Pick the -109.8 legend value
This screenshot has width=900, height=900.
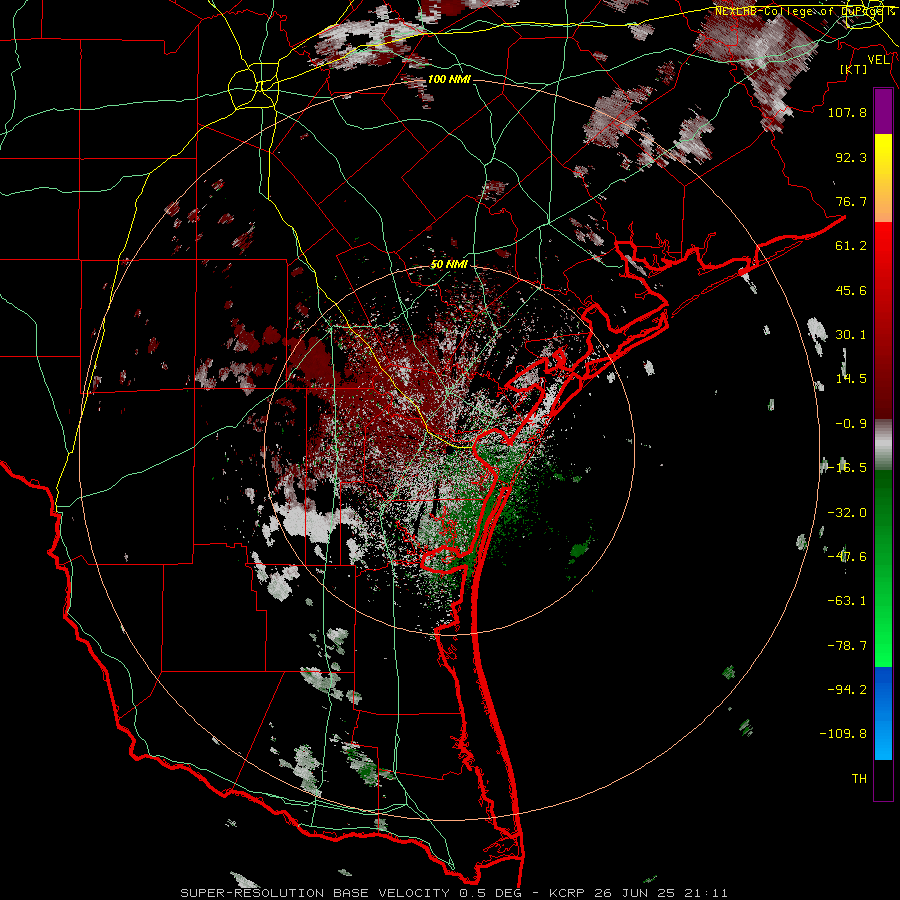coord(844,734)
